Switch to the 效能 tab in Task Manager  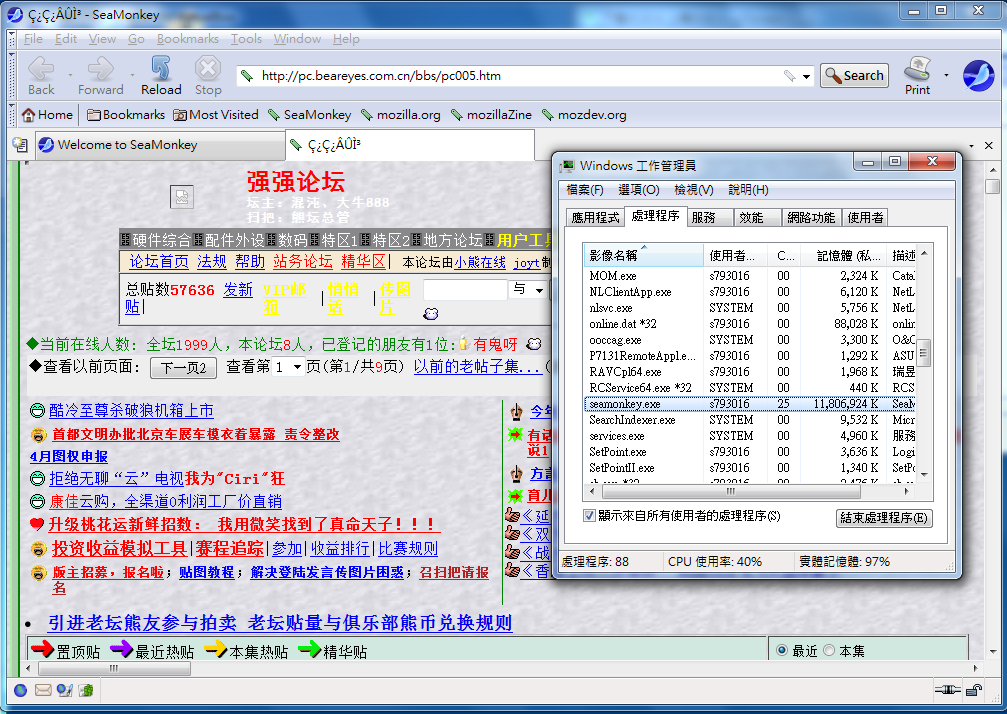751,218
